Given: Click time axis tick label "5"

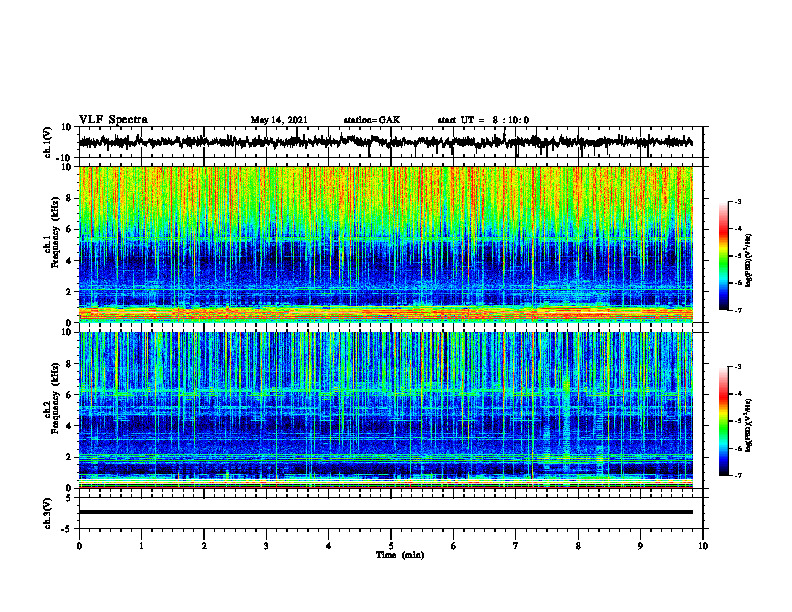Looking at the screenshot, I should (x=391, y=546).
